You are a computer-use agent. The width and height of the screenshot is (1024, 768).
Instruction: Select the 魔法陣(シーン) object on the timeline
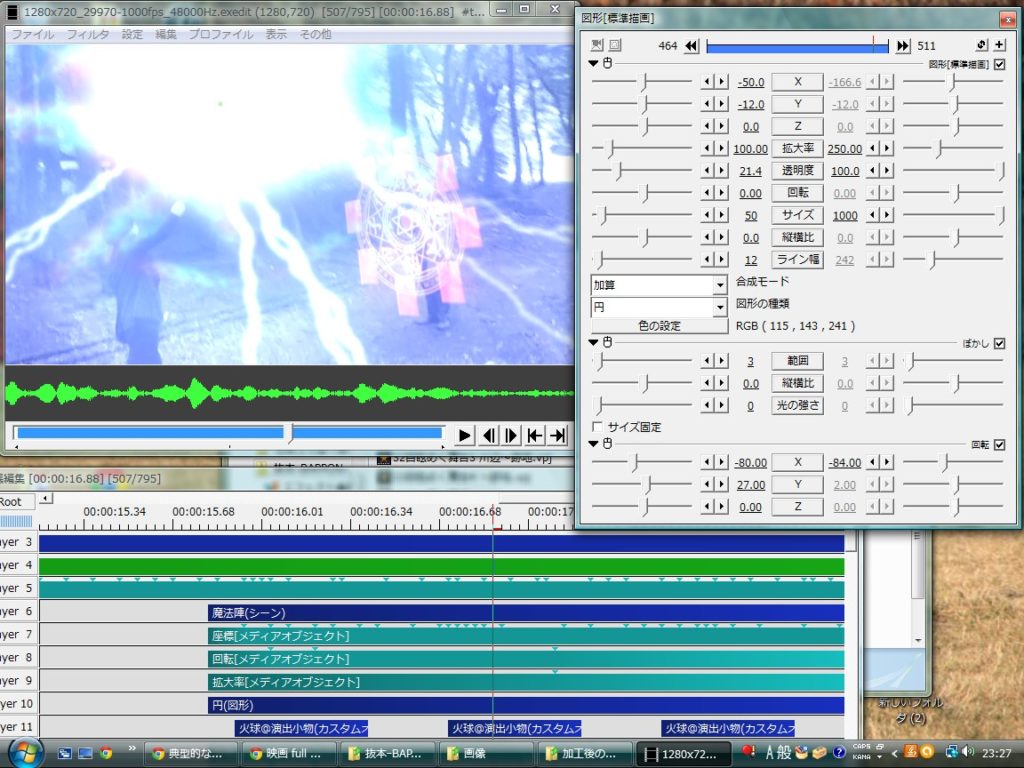pos(526,613)
